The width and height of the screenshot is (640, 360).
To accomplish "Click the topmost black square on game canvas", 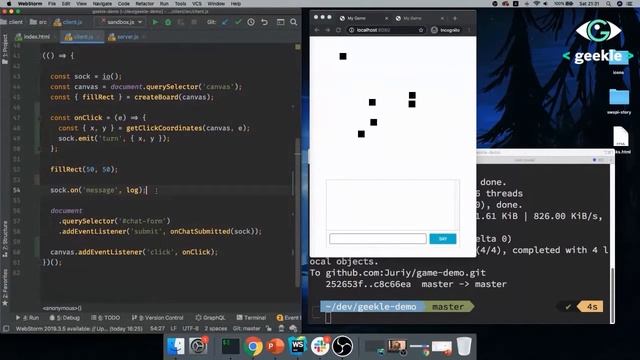I will tap(343, 56).
